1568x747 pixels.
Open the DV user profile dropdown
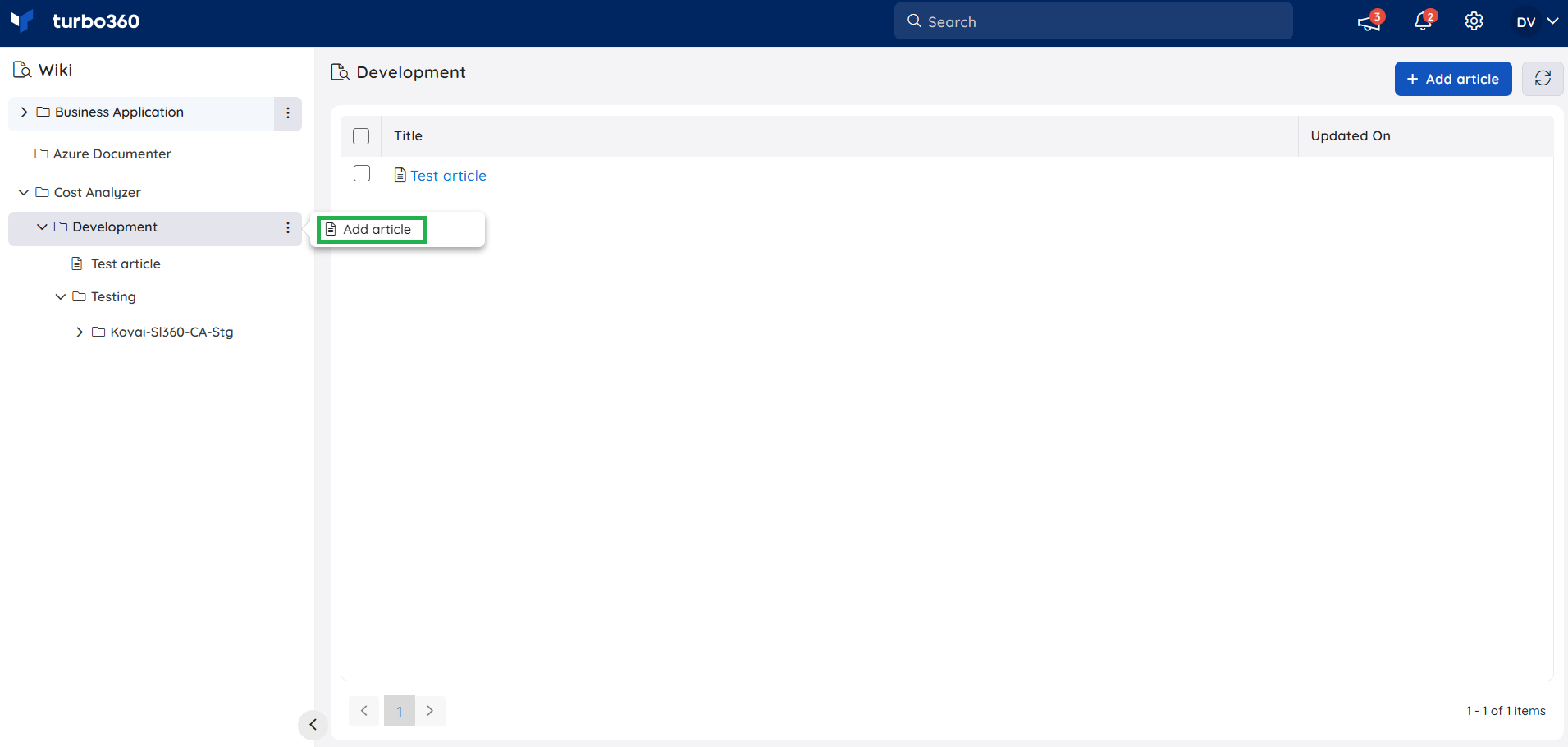click(1536, 22)
